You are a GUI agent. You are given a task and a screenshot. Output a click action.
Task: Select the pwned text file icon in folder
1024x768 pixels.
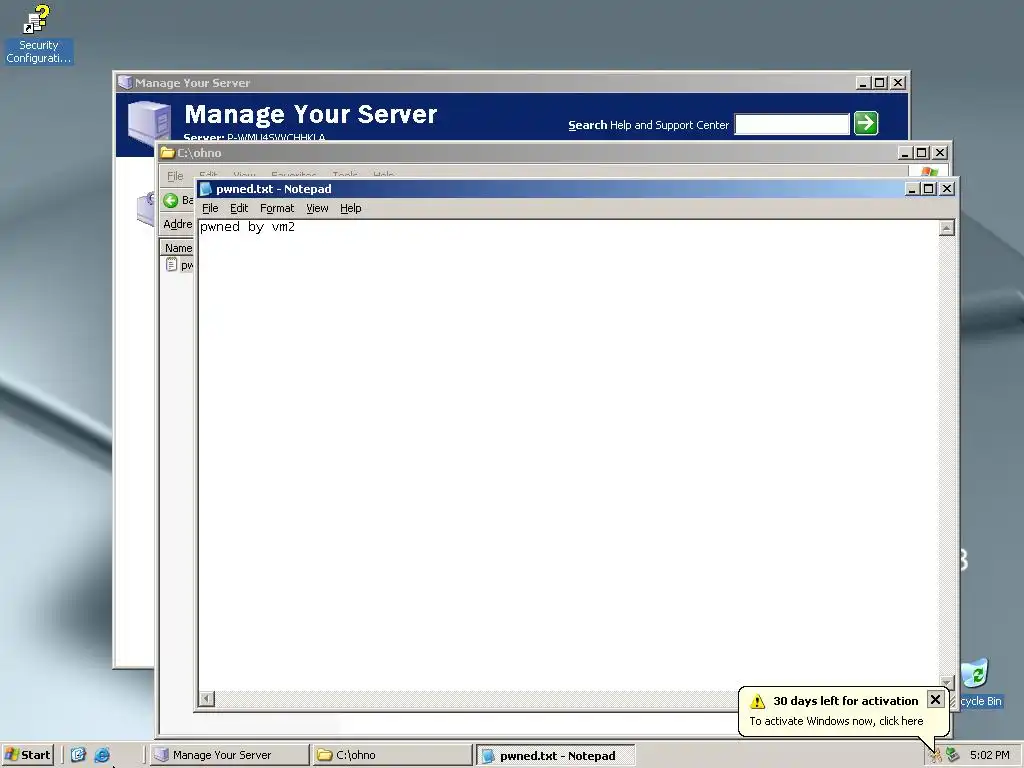coord(171,264)
